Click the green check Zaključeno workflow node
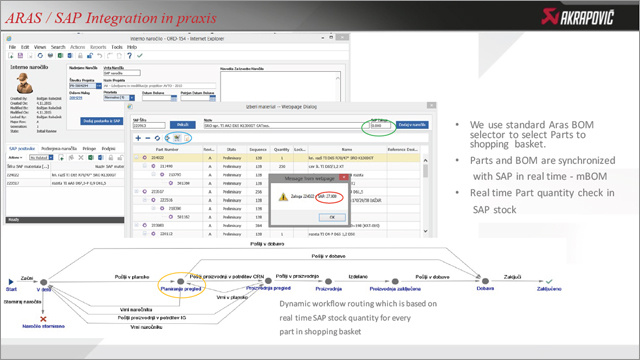The image size is (640, 360). [x=549, y=281]
